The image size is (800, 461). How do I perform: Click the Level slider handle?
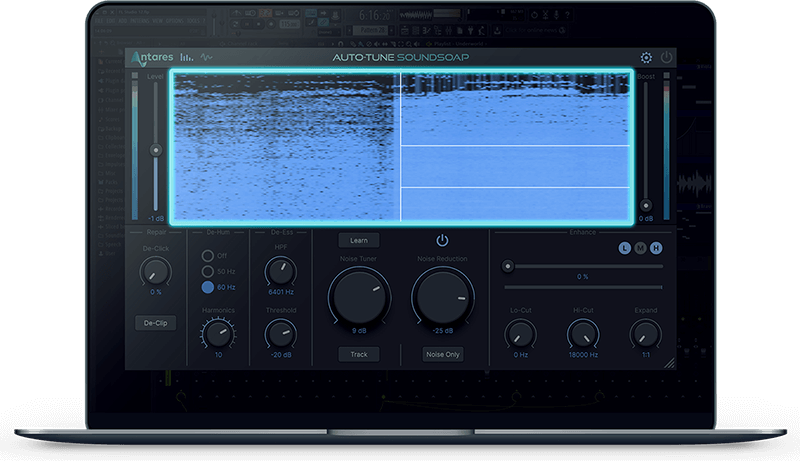[x=156, y=150]
